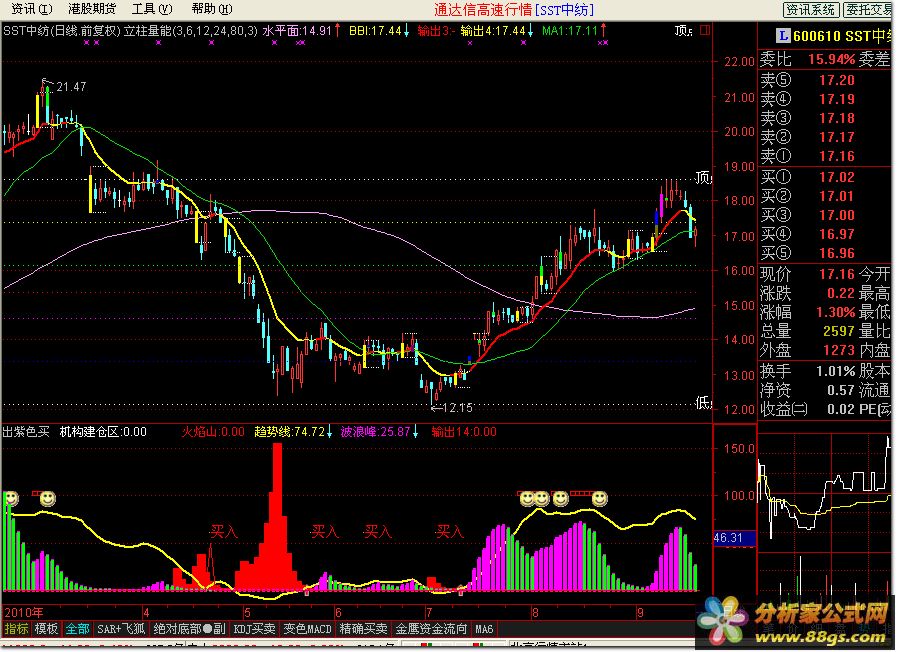Click the 委比 15.94% value

(x=831, y=59)
